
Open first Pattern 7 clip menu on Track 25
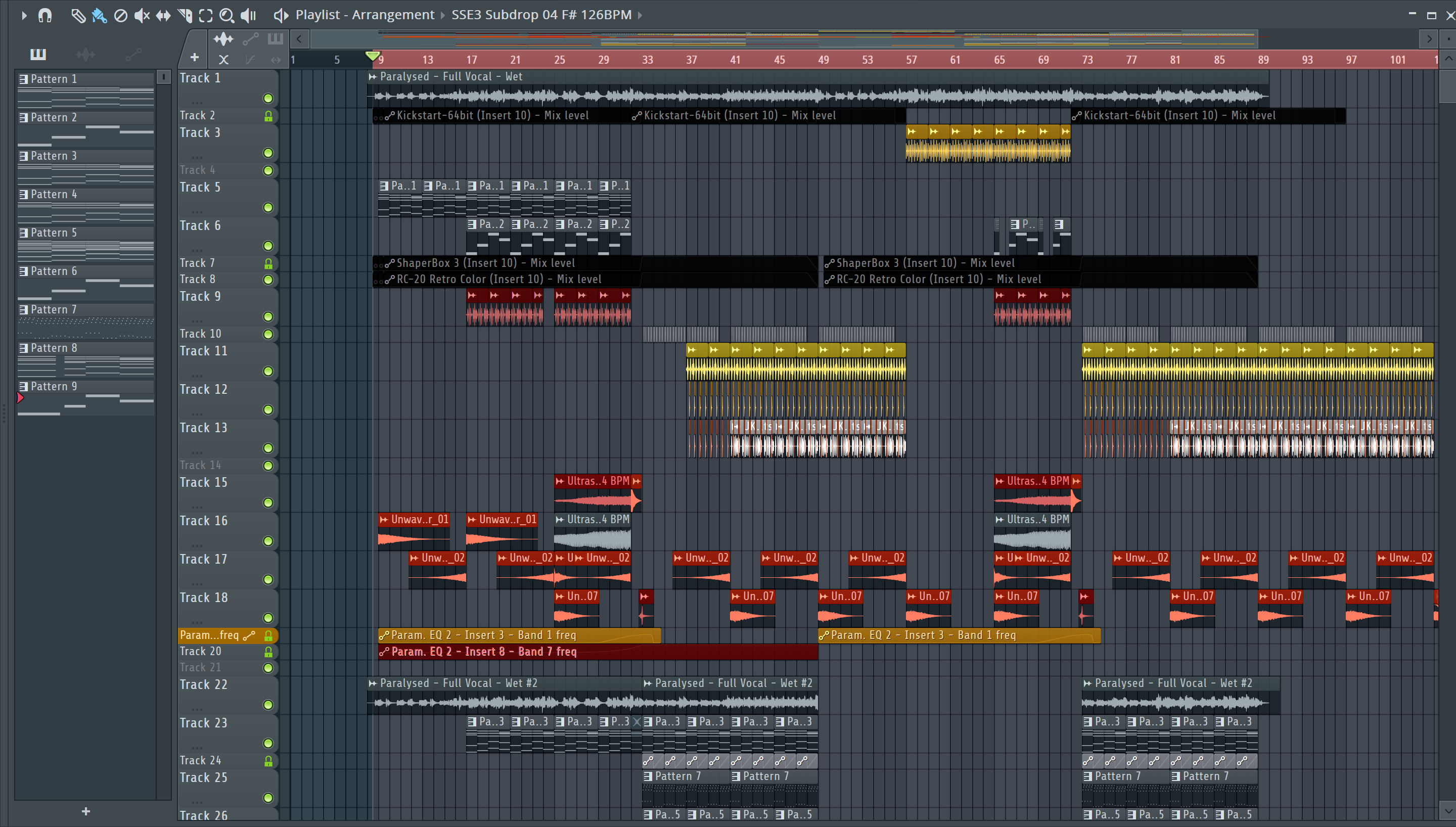click(x=648, y=776)
